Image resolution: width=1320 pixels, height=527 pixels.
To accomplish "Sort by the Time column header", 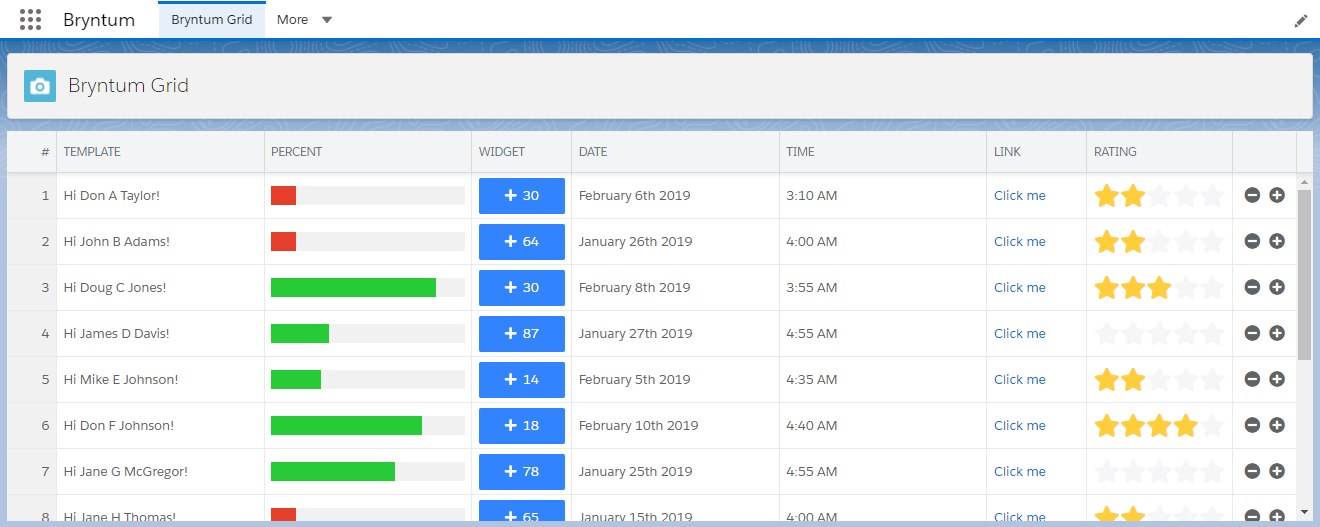I will (883, 152).
